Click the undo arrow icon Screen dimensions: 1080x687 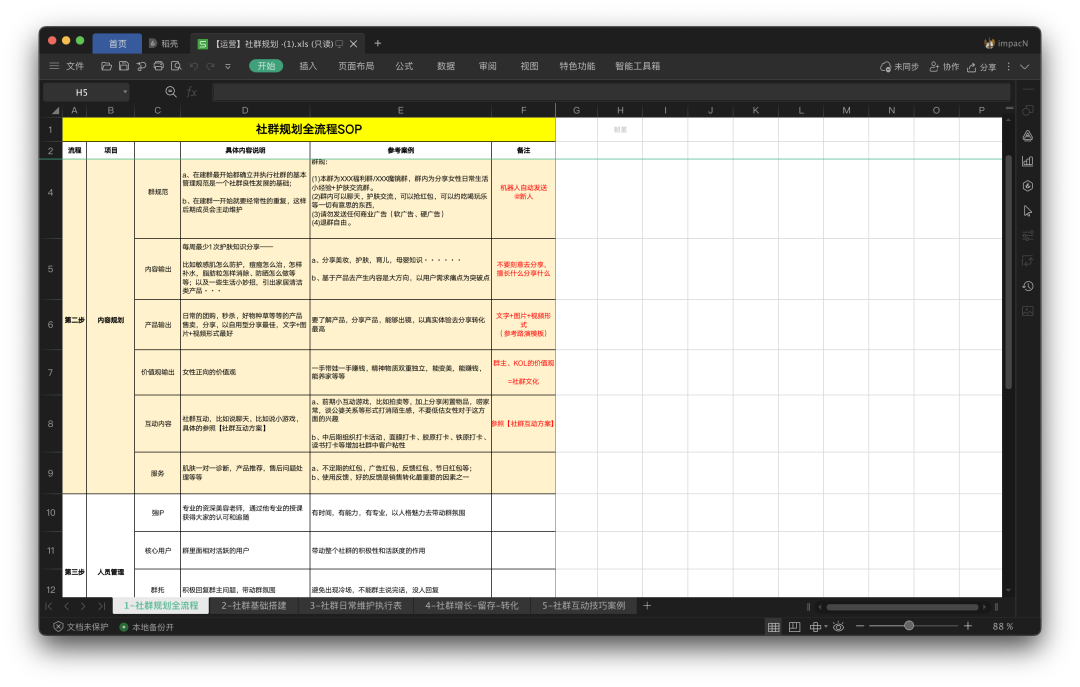point(194,66)
